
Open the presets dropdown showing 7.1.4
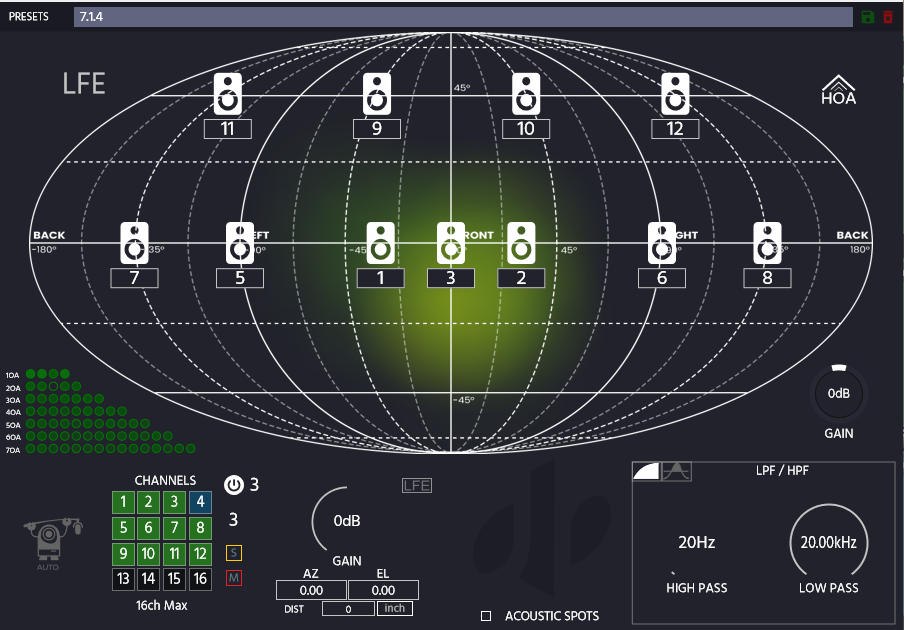point(463,17)
